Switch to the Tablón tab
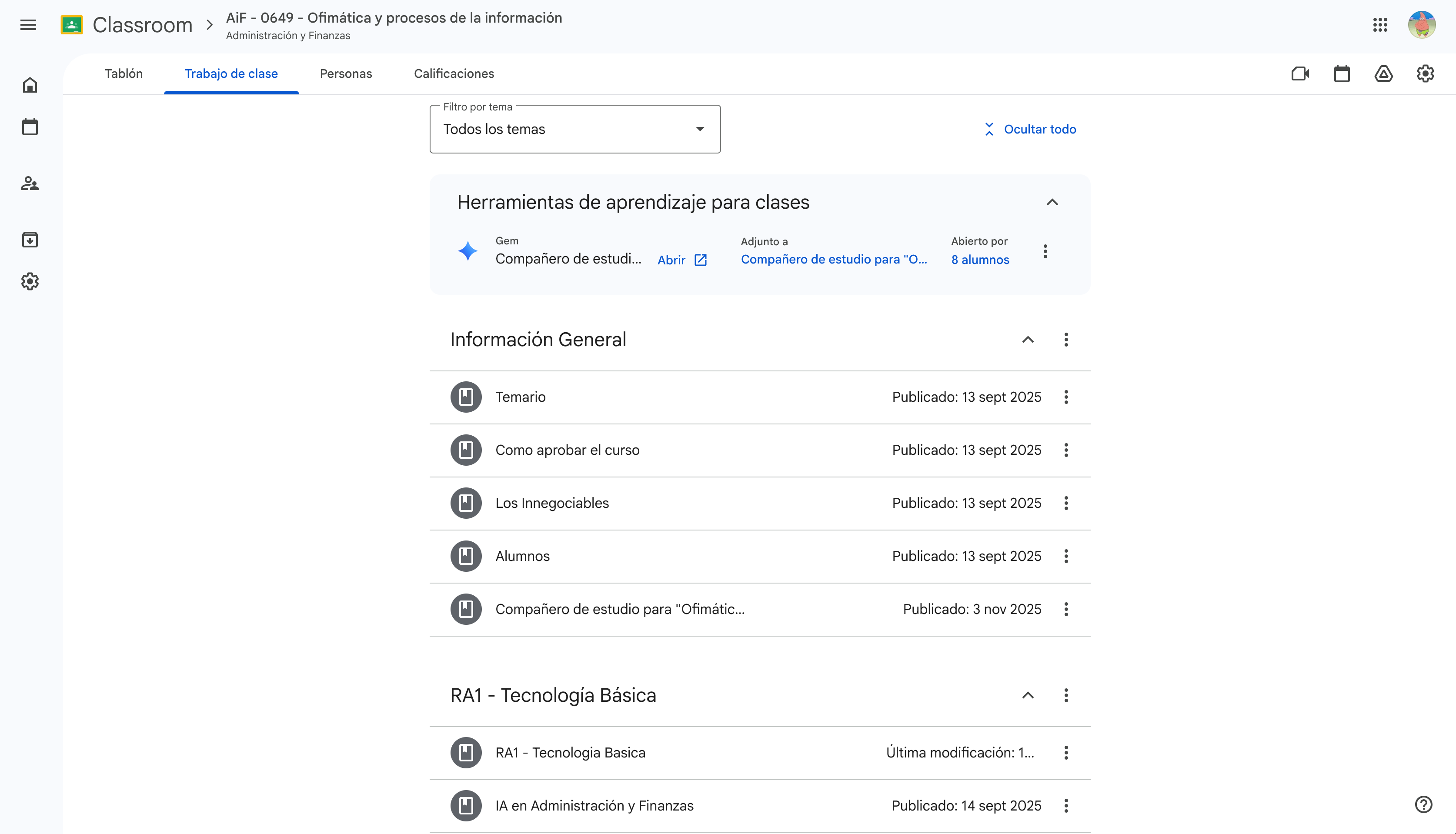1456x834 pixels. pyautogui.click(x=124, y=73)
